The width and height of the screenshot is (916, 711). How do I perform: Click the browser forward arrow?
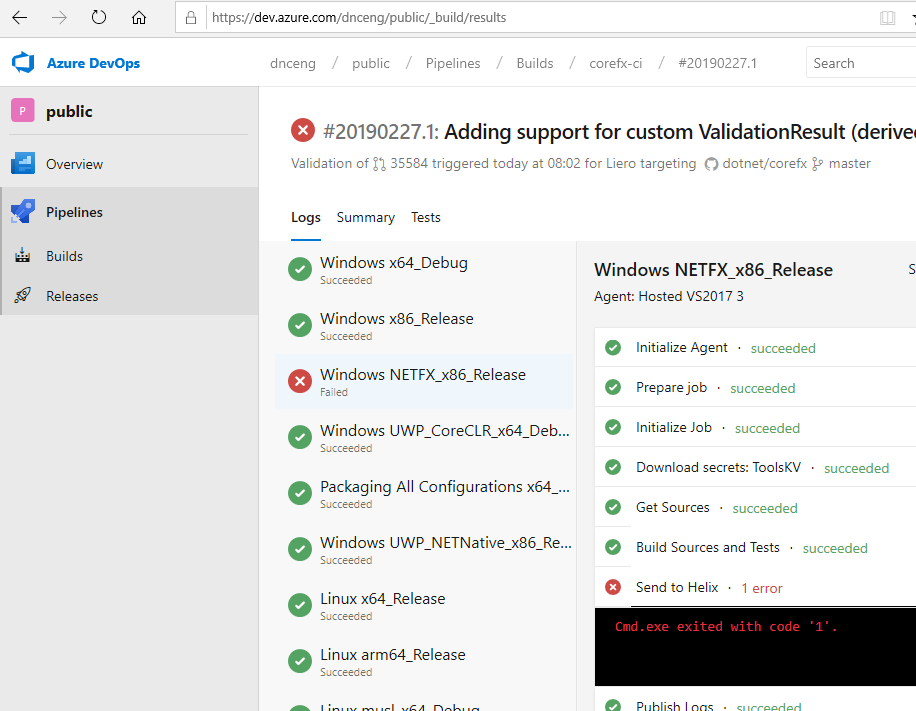pyautogui.click(x=59, y=18)
